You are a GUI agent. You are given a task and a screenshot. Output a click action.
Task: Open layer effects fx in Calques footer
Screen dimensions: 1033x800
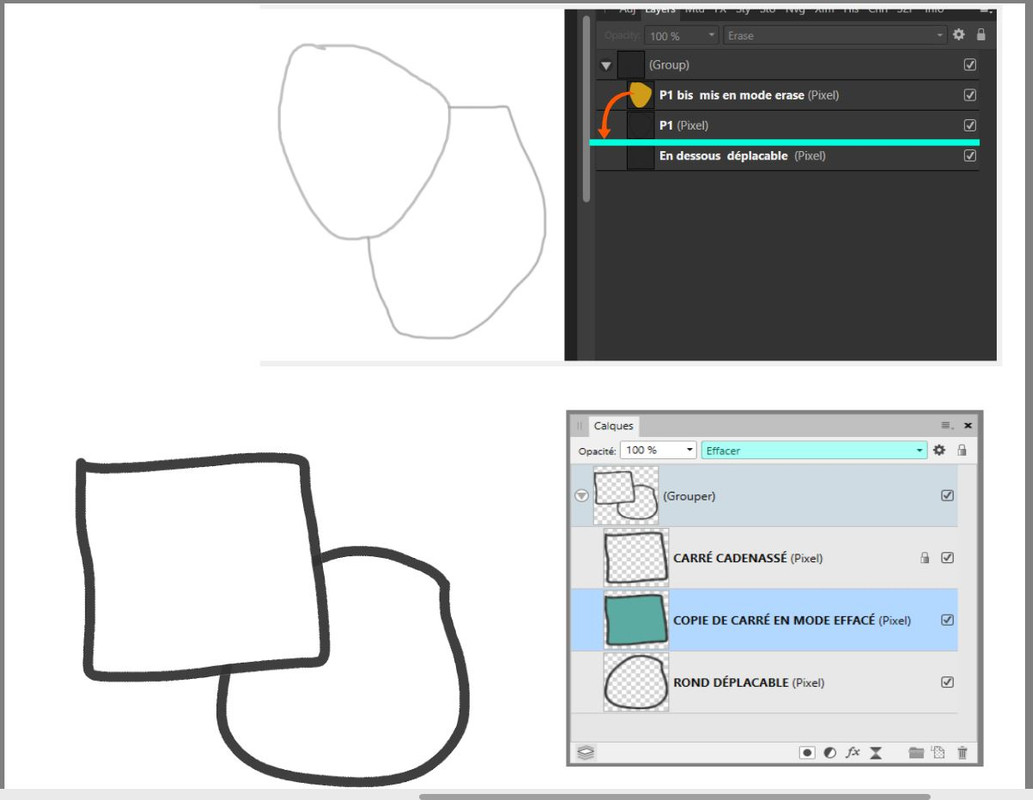pos(852,752)
